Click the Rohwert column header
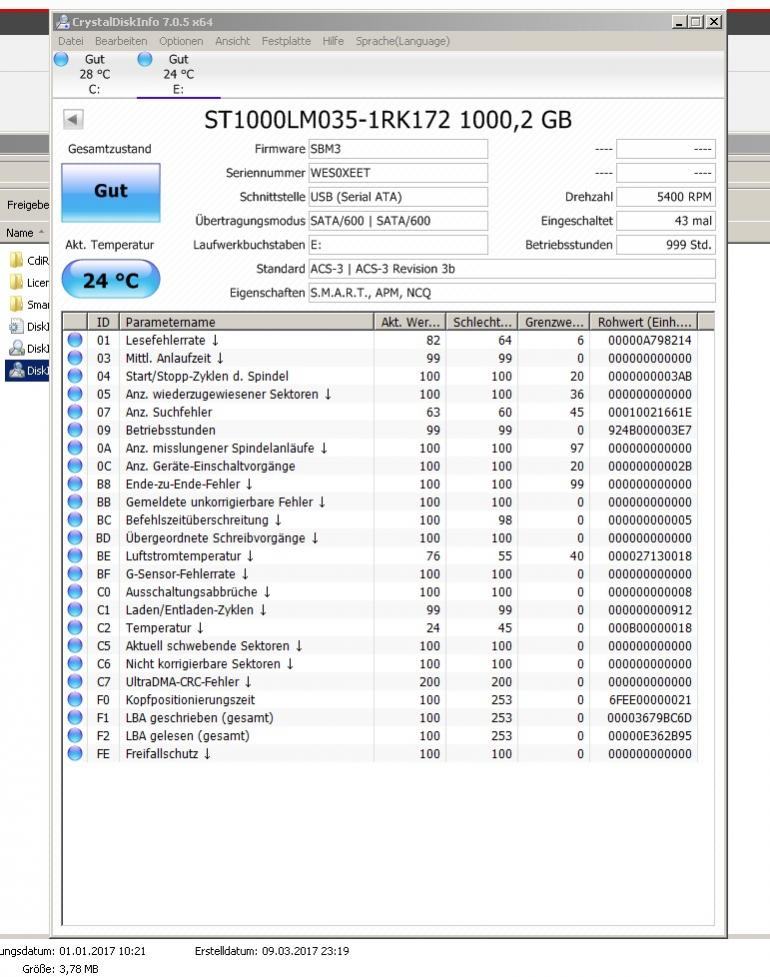770x977 pixels. coord(644,322)
